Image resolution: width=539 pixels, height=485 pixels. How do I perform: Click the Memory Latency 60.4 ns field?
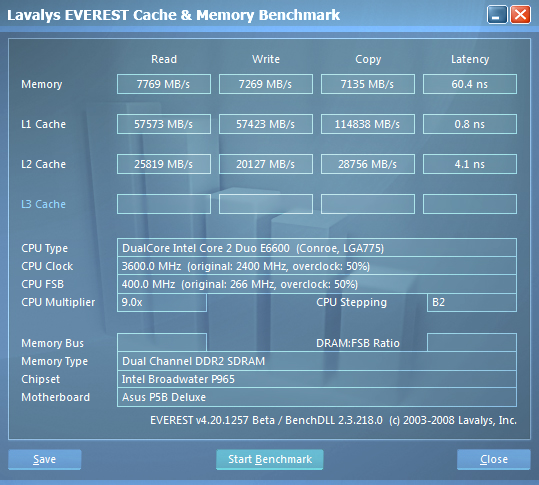click(x=470, y=84)
